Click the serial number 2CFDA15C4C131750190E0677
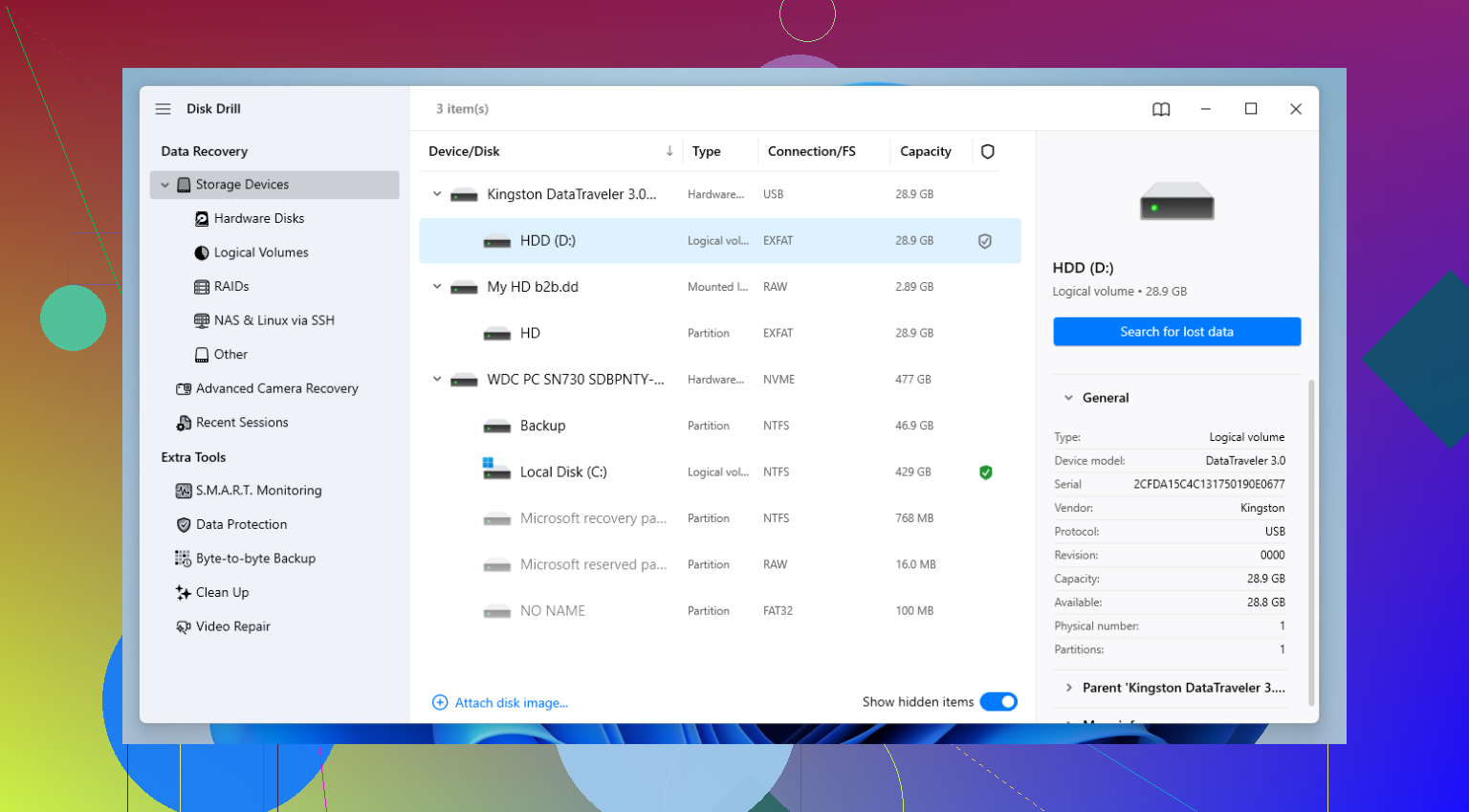The width and height of the screenshot is (1469, 812). (1209, 484)
